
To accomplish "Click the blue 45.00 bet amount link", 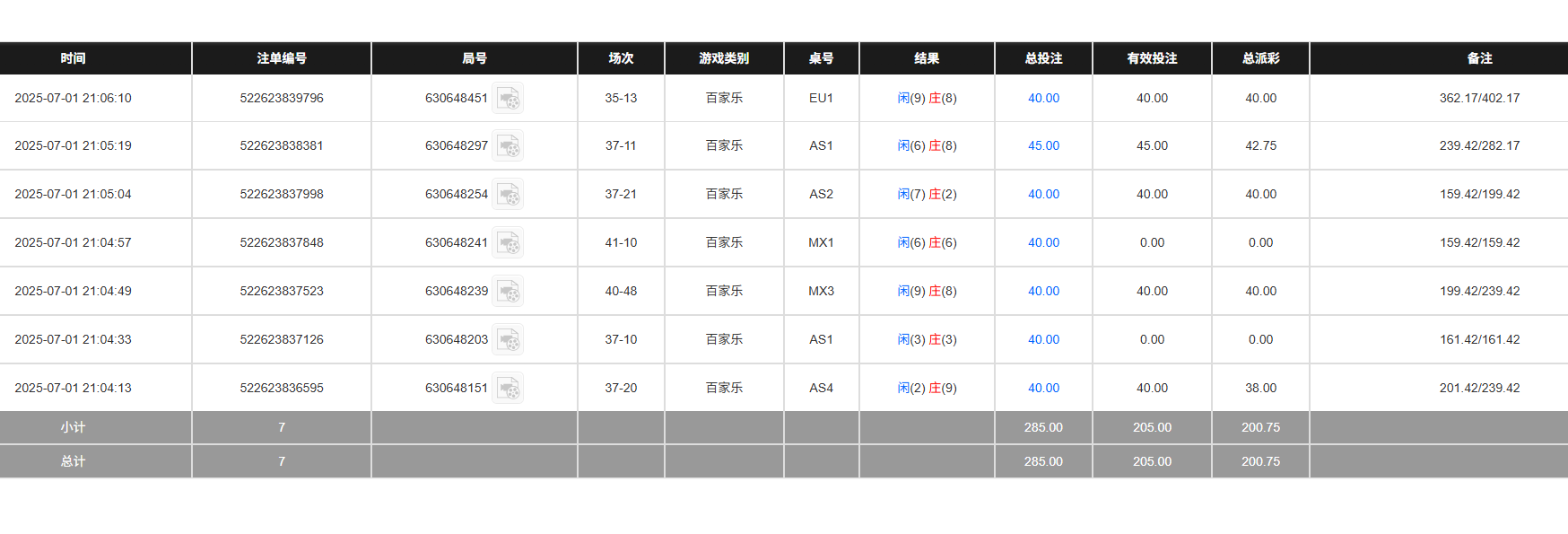I will [1042, 145].
